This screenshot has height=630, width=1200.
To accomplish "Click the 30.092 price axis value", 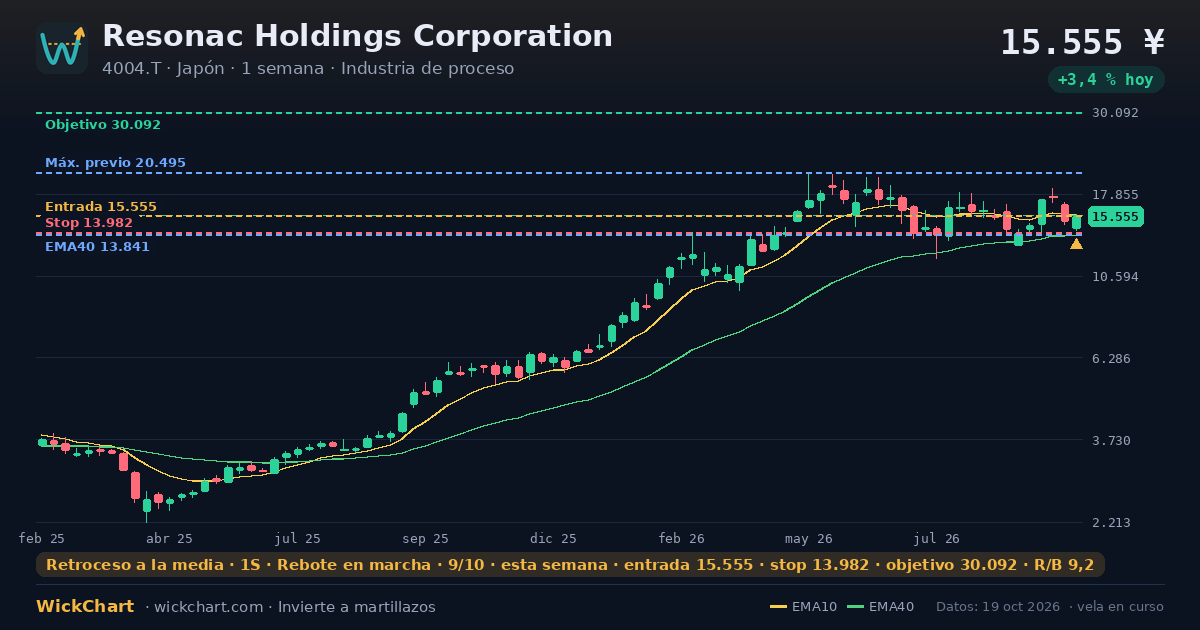I will coord(1114,113).
